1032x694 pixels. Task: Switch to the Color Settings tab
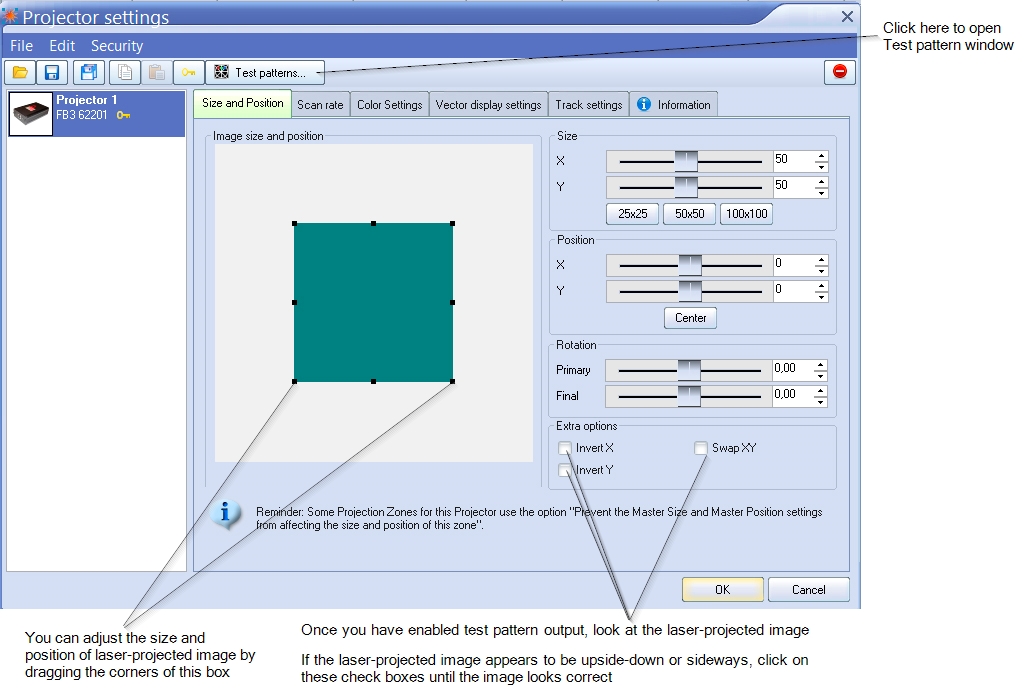pyautogui.click(x=389, y=105)
